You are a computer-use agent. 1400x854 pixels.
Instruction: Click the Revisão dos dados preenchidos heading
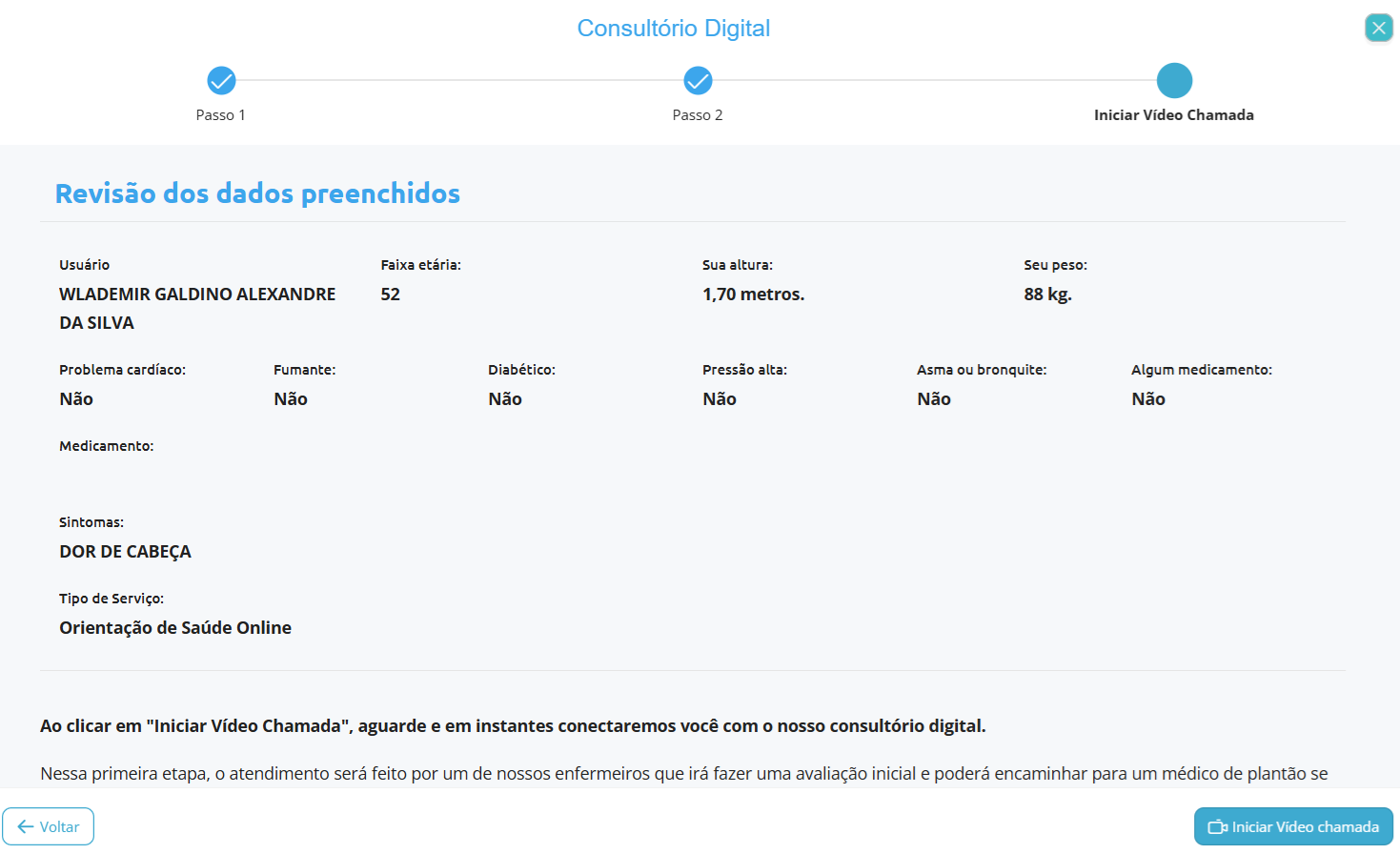257,193
